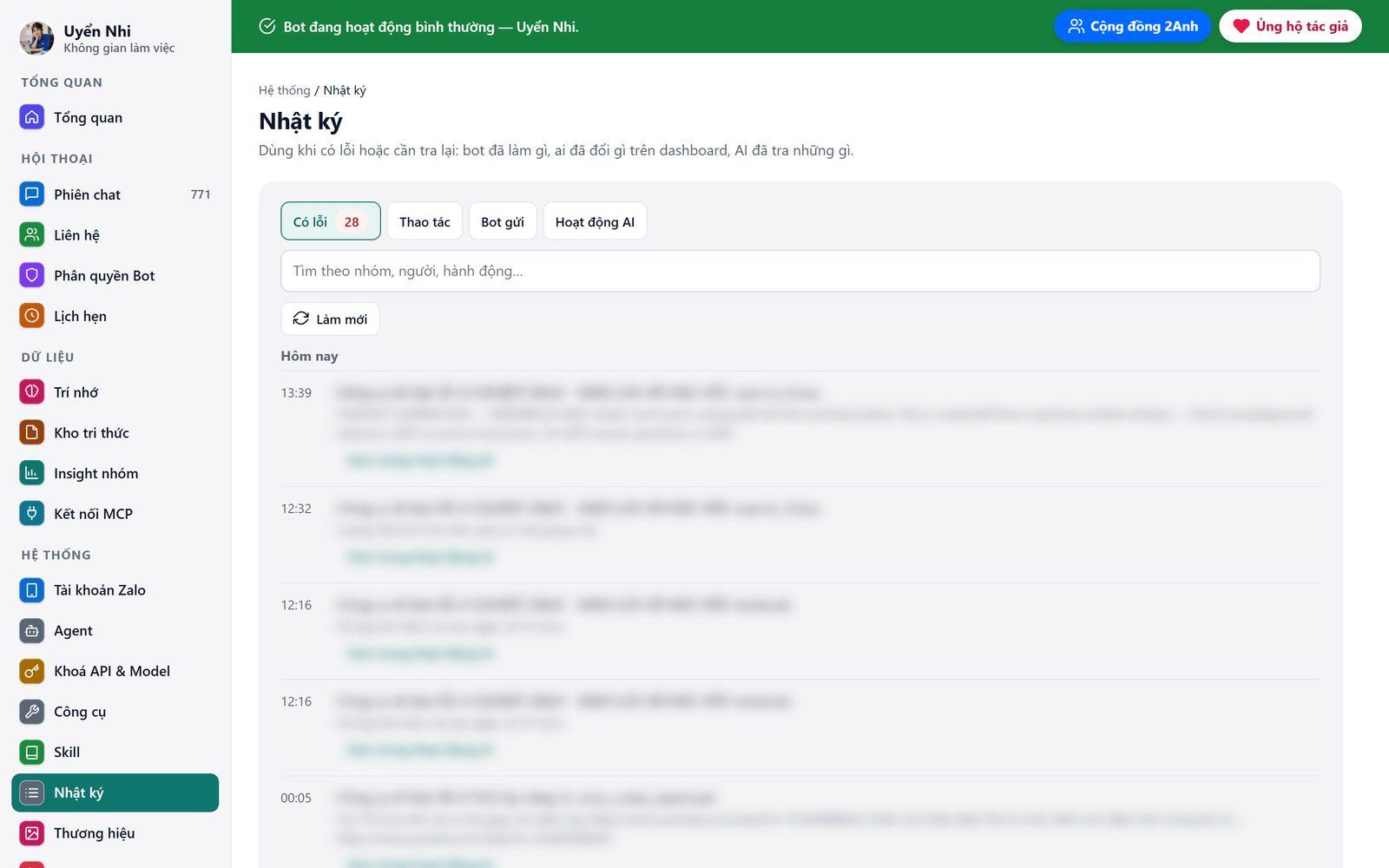Click the Hôm nay date heading
This screenshot has height=868, width=1389.
pos(309,356)
